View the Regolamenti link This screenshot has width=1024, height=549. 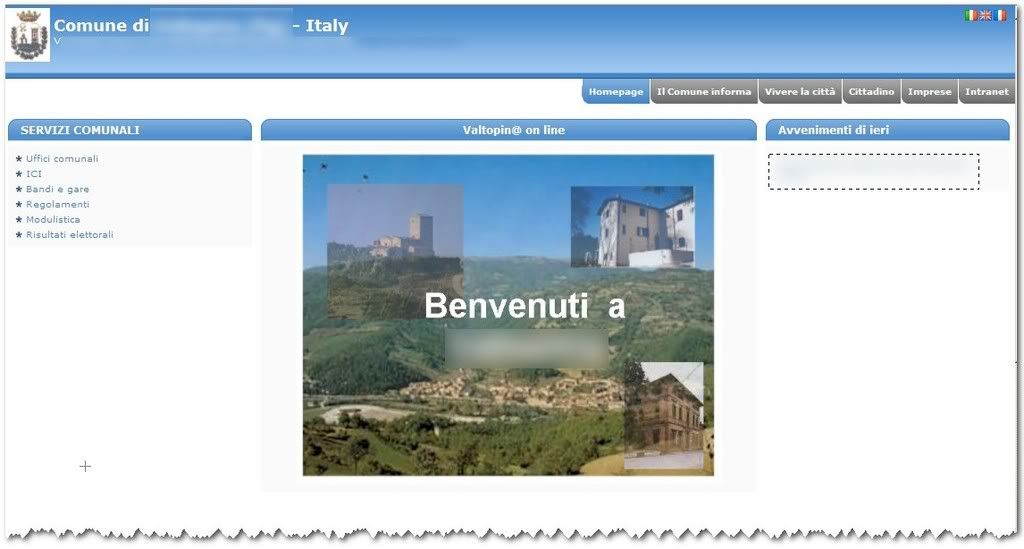click(57, 204)
